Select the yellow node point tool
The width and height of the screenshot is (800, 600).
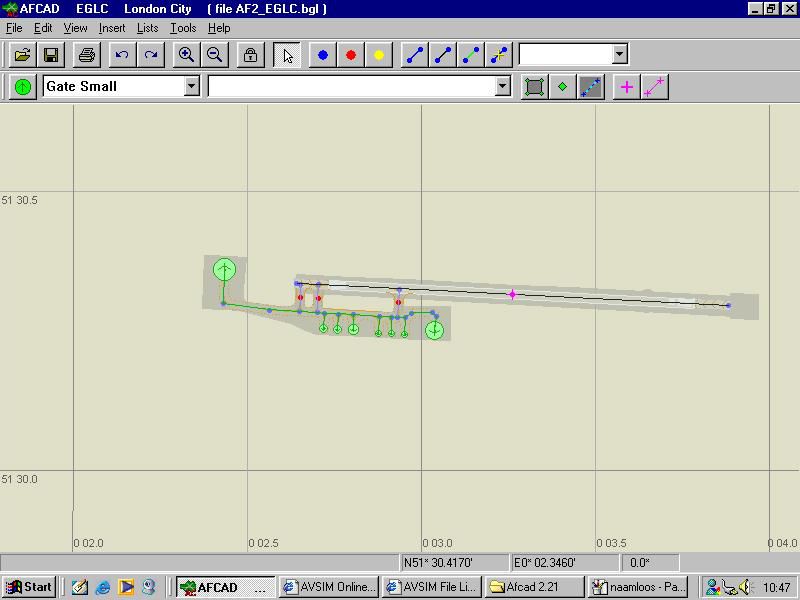[x=378, y=55]
